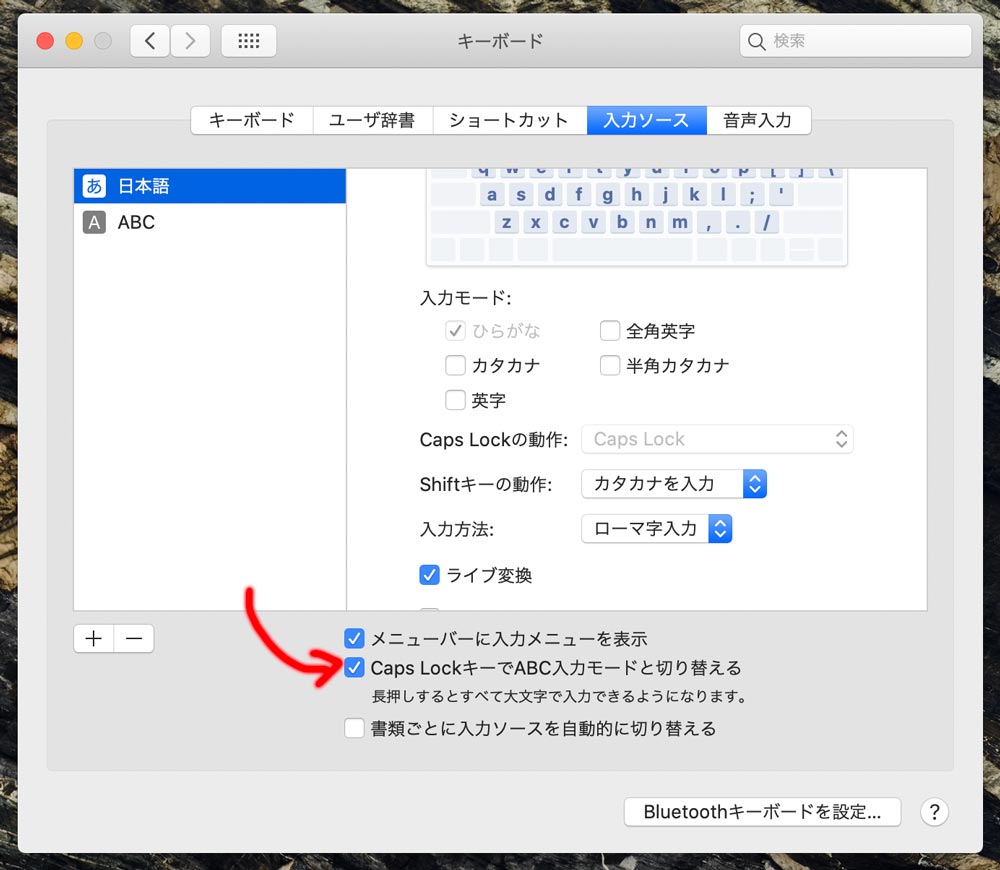This screenshot has width=1000, height=870.
Task: Enable the 英字 input mode
Action: [x=455, y=401]
